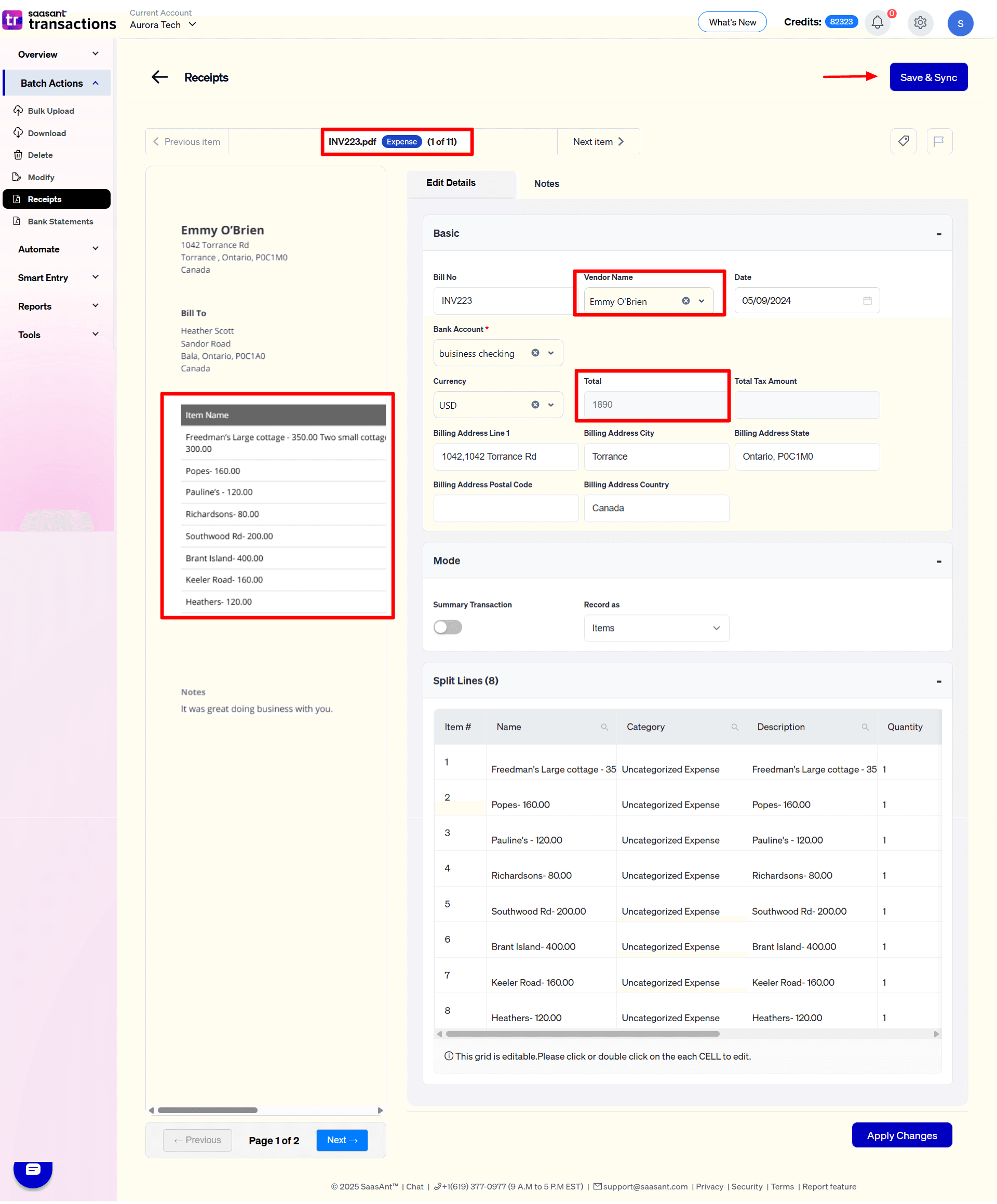Select Bulk Upload in the sidebar
The height and width of the screenshot is (1204, 997).
[50, 111]
